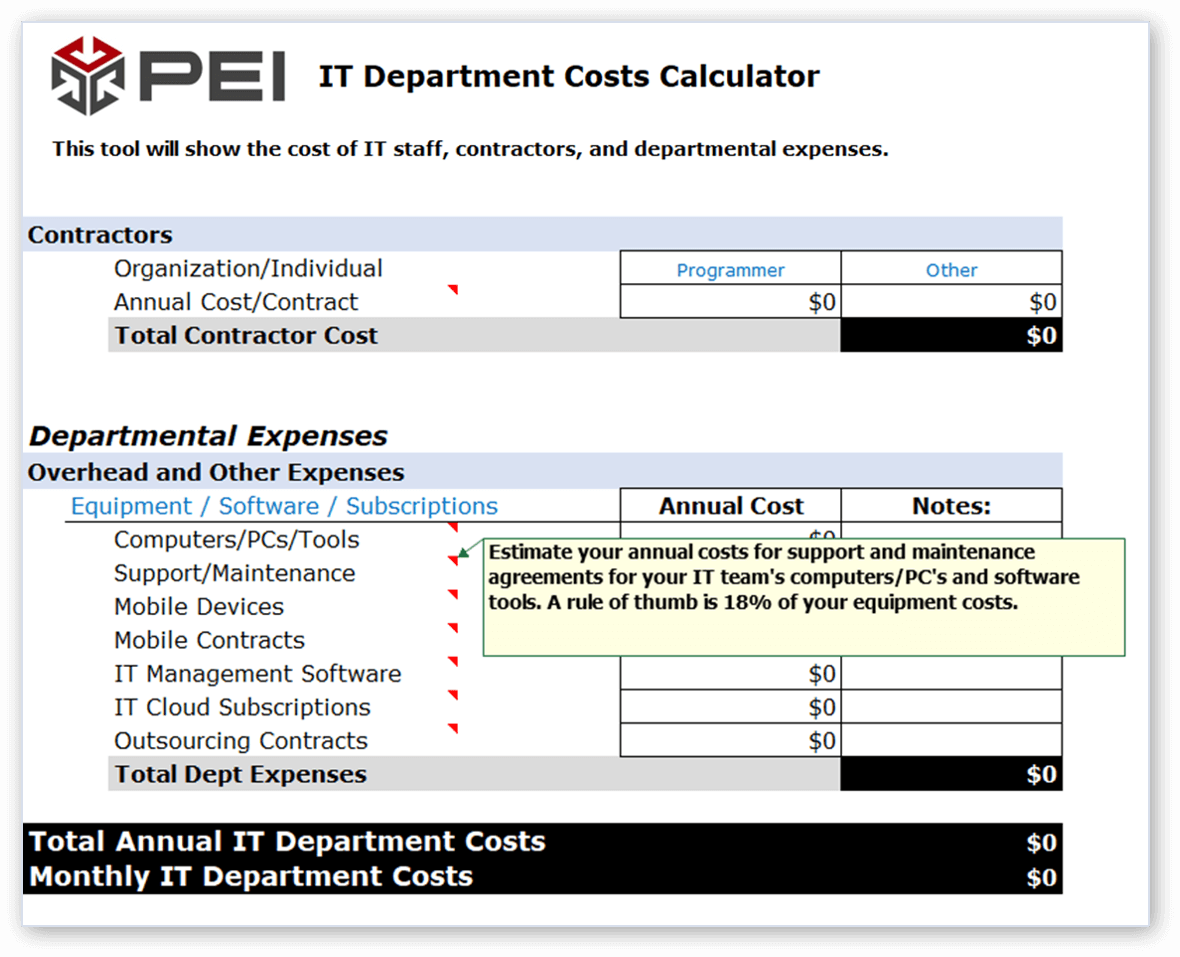Click the Other annual cost $0 cell
1180x957 pixels.
[951, 301]
